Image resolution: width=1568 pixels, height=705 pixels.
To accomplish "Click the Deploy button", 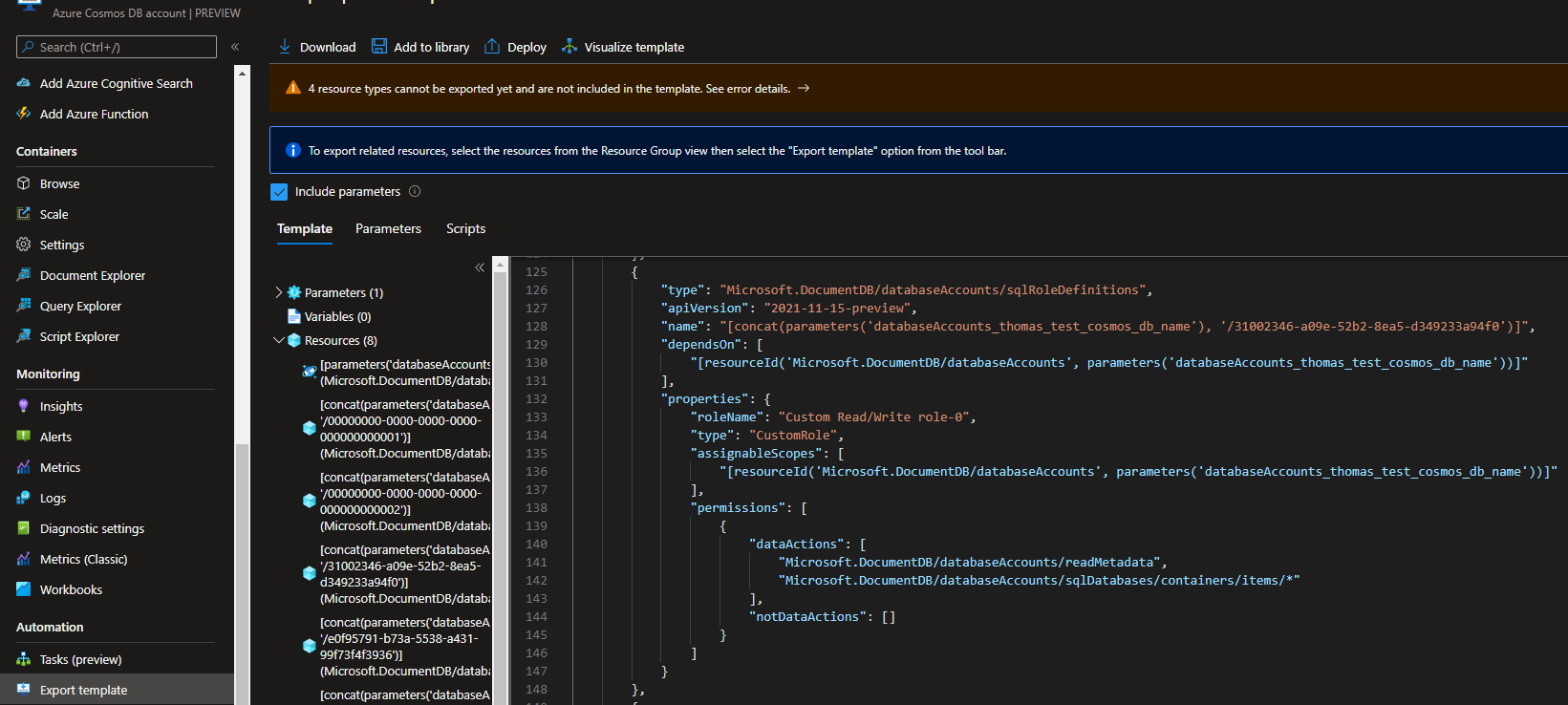I will pos(516,47).
